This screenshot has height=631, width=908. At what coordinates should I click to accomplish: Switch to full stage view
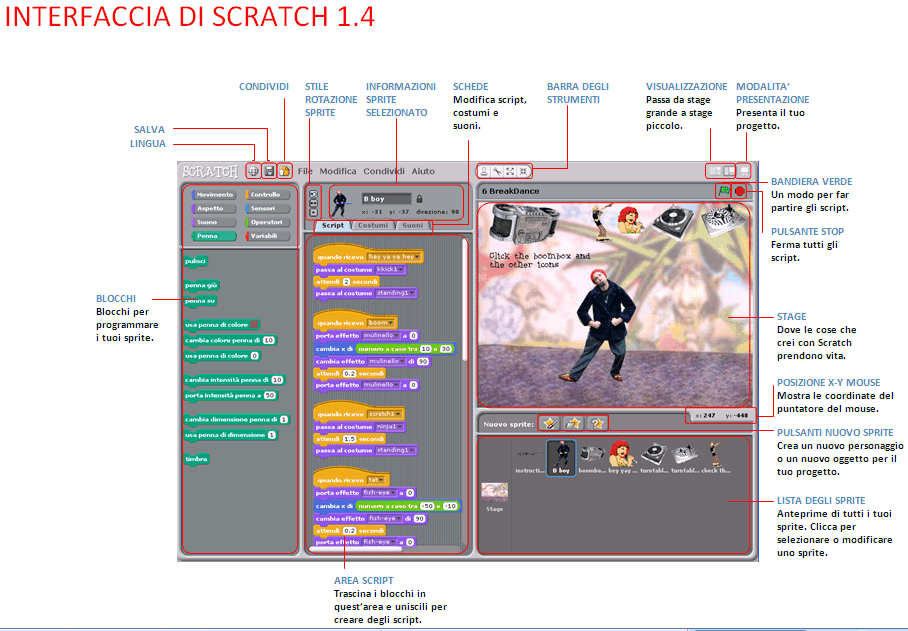coord(729,171)
